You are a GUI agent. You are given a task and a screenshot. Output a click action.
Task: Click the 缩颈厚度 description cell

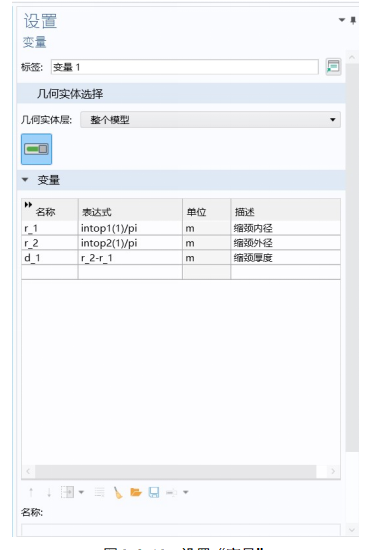[285, 258]
